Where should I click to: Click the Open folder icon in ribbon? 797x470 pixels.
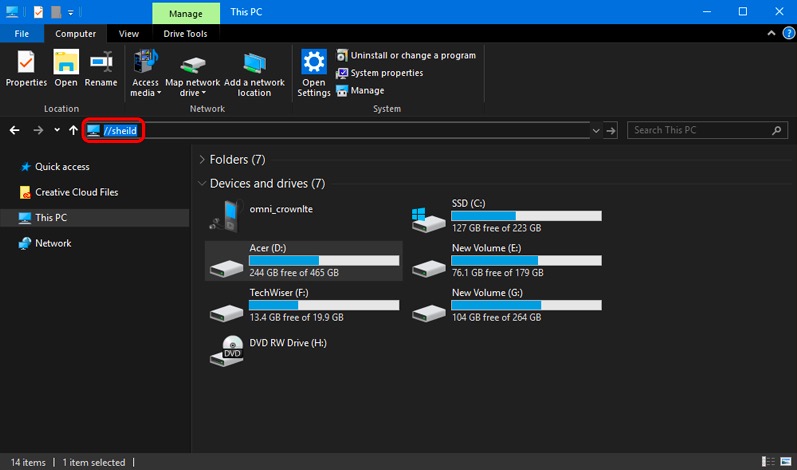pyautogui.click(x=66, y=69)
